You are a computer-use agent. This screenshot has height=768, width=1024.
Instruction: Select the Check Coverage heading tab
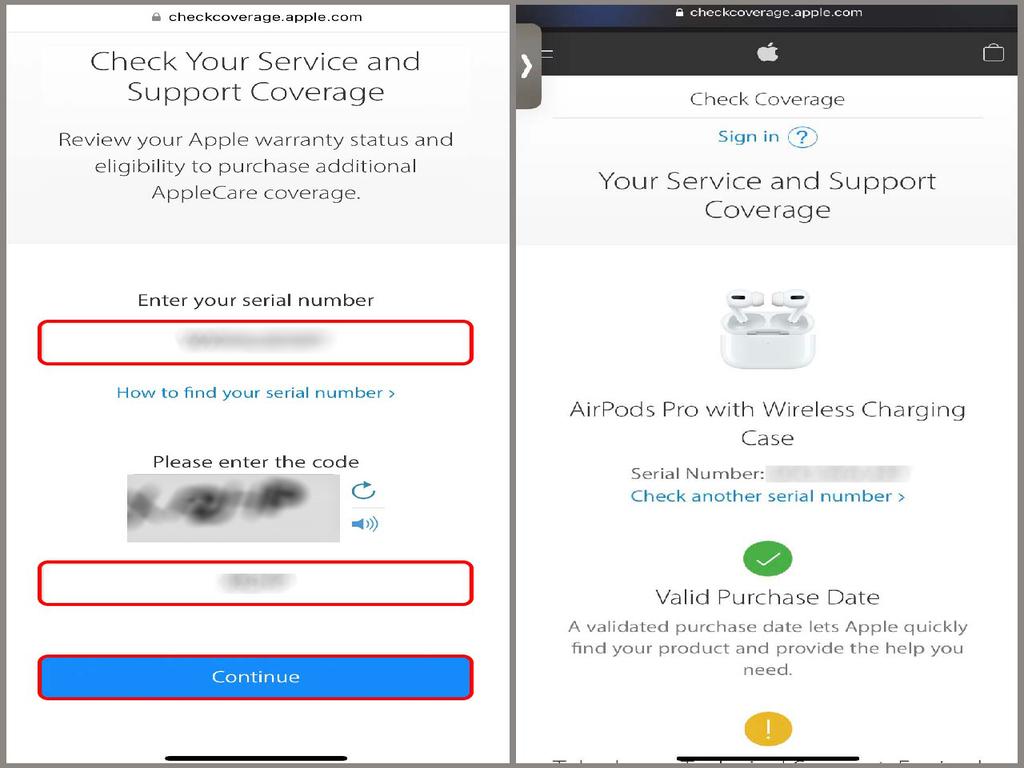click(x=767, y=99)
